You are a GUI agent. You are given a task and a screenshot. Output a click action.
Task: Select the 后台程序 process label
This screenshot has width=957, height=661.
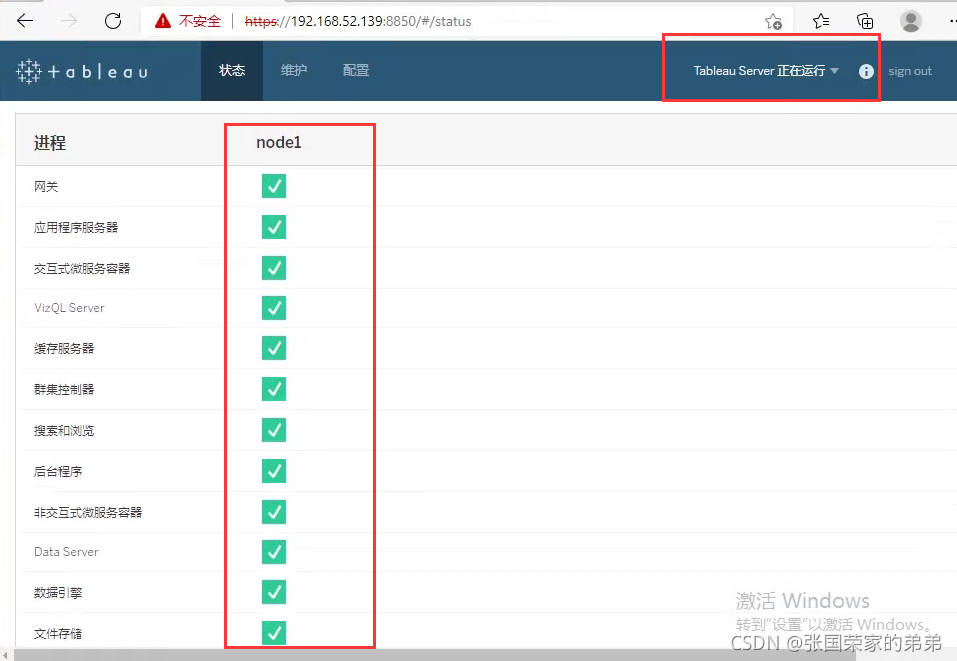[x=58, y=472]
